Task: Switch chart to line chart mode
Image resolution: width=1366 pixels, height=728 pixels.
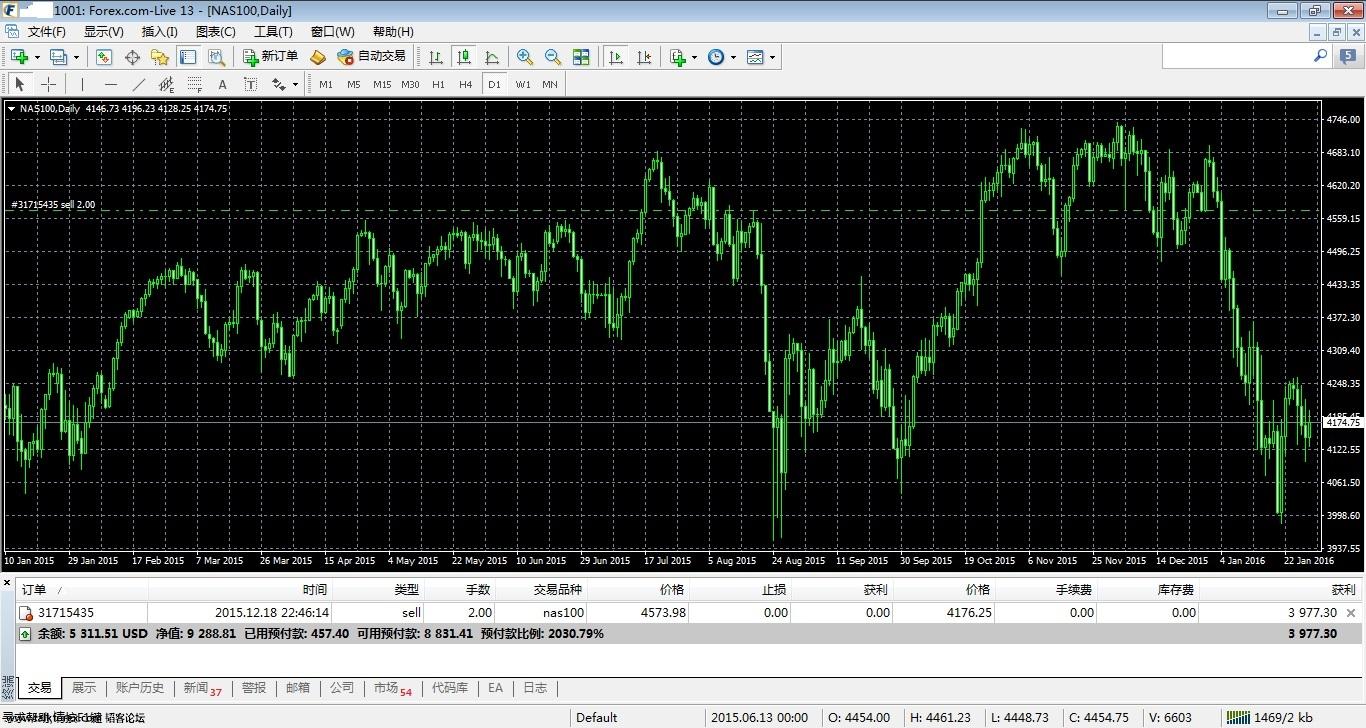Action: coord(491,57)
